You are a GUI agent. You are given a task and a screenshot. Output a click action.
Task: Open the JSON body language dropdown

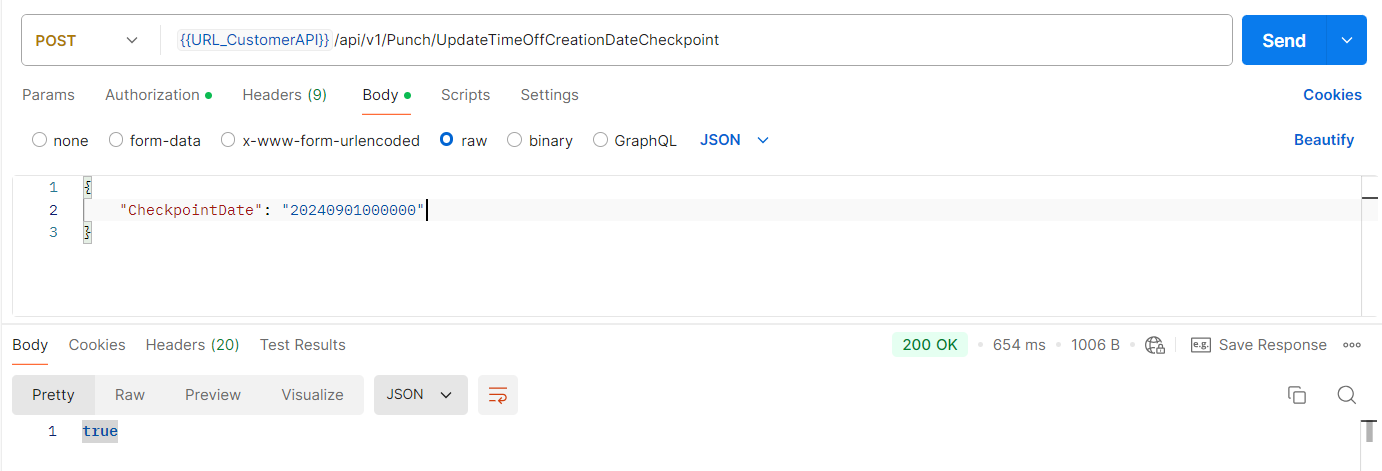pyautogui.click(x=734, y=140)
